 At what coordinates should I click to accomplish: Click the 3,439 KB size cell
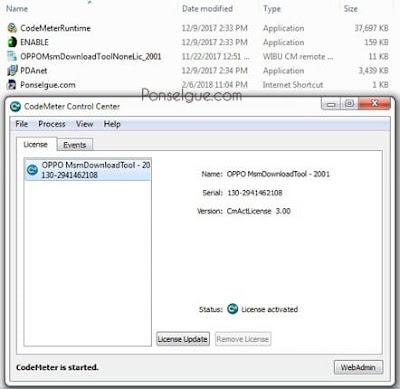point(374,71)
